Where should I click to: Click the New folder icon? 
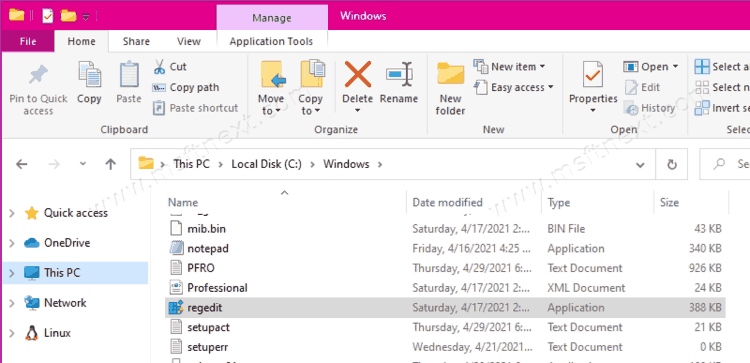coord(451,75)
